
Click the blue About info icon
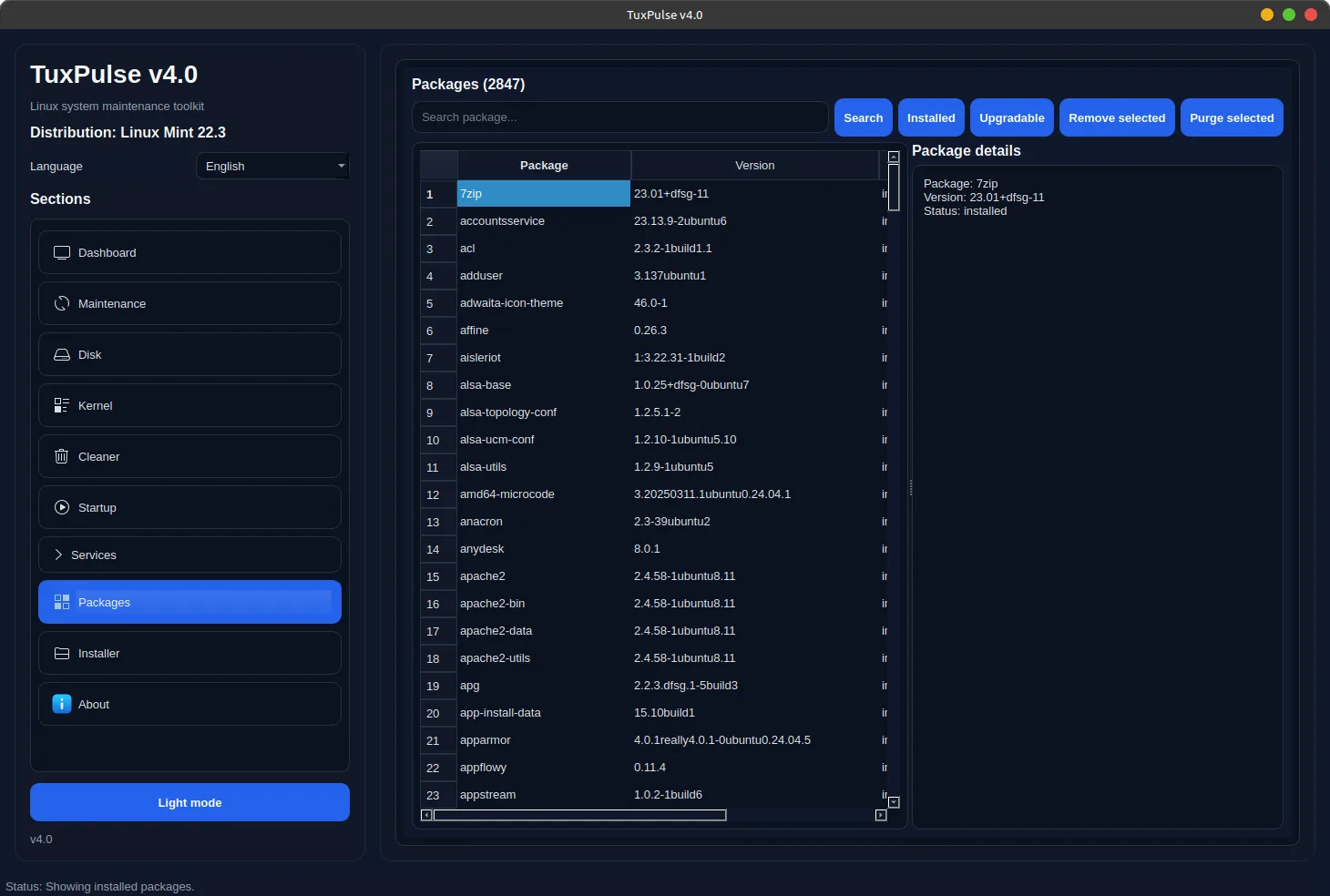click(62, 704)
